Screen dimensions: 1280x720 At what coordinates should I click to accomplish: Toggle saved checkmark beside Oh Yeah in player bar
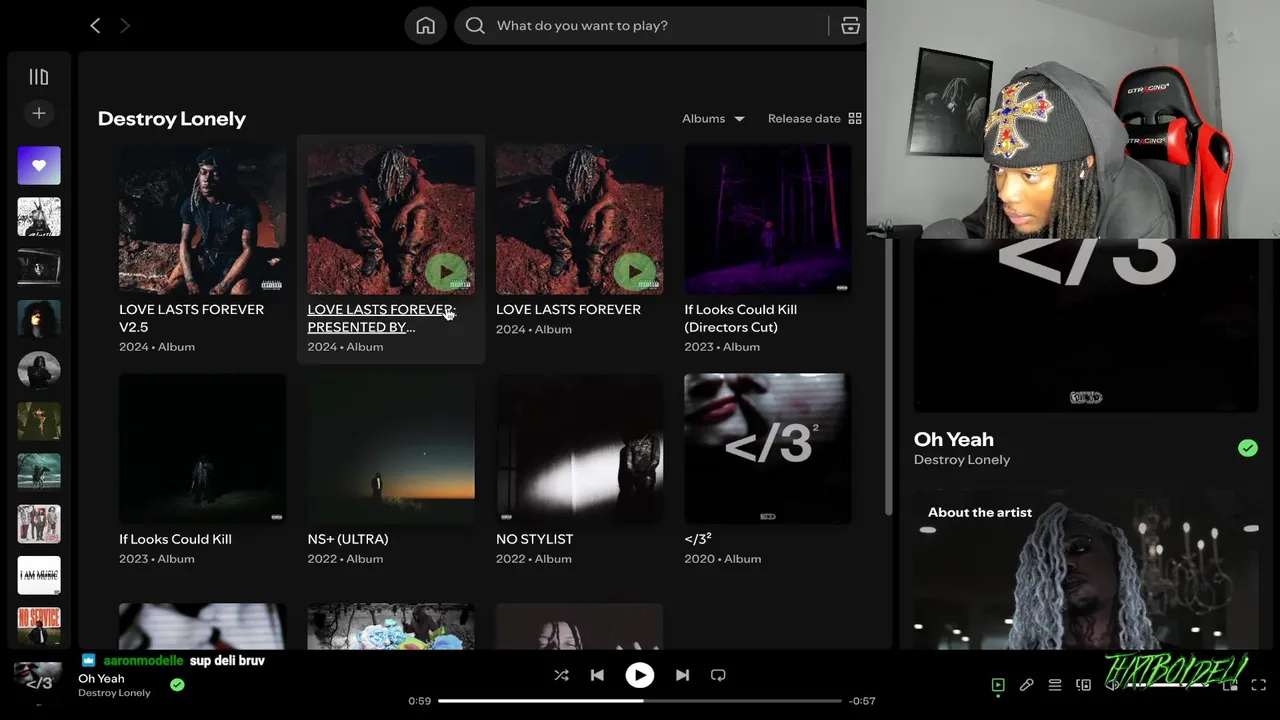[177, 685]
